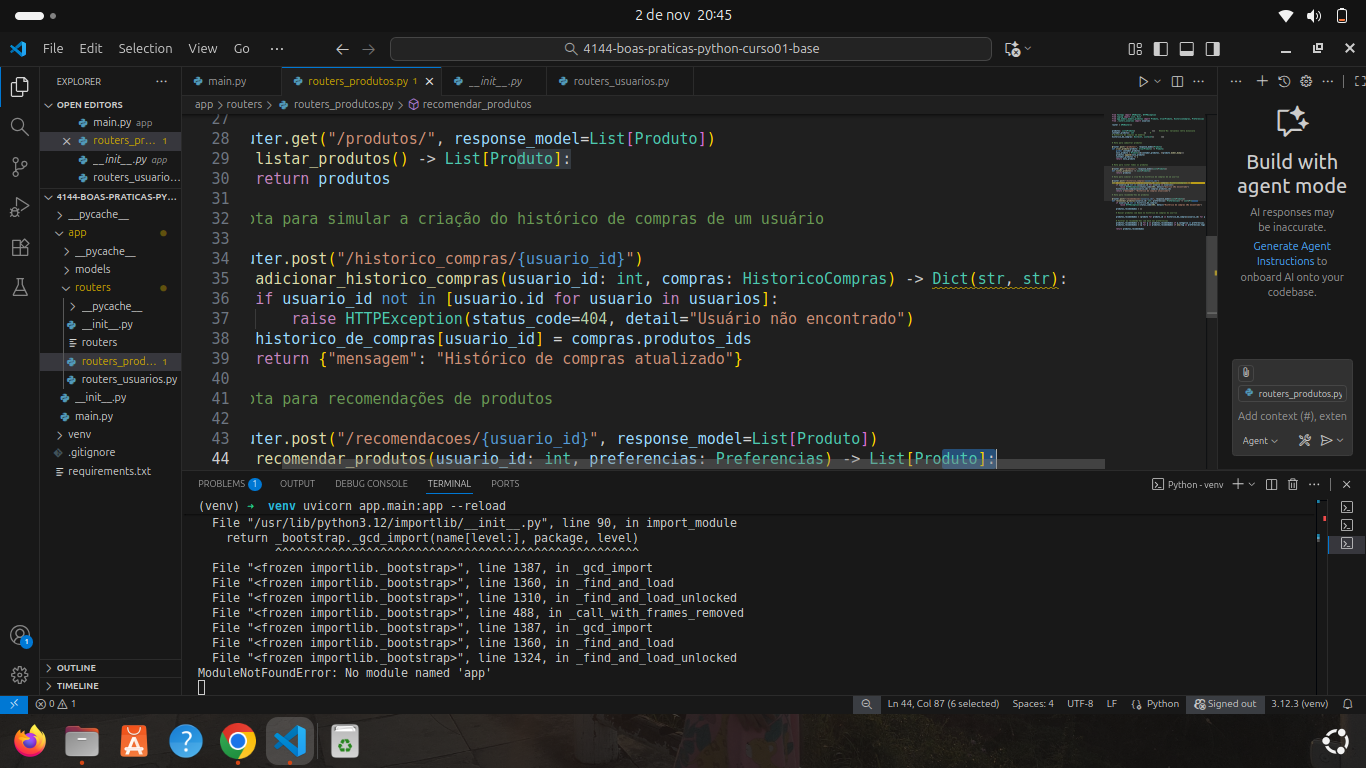Expand the OUTLINE section

click(x=77, y=668)
